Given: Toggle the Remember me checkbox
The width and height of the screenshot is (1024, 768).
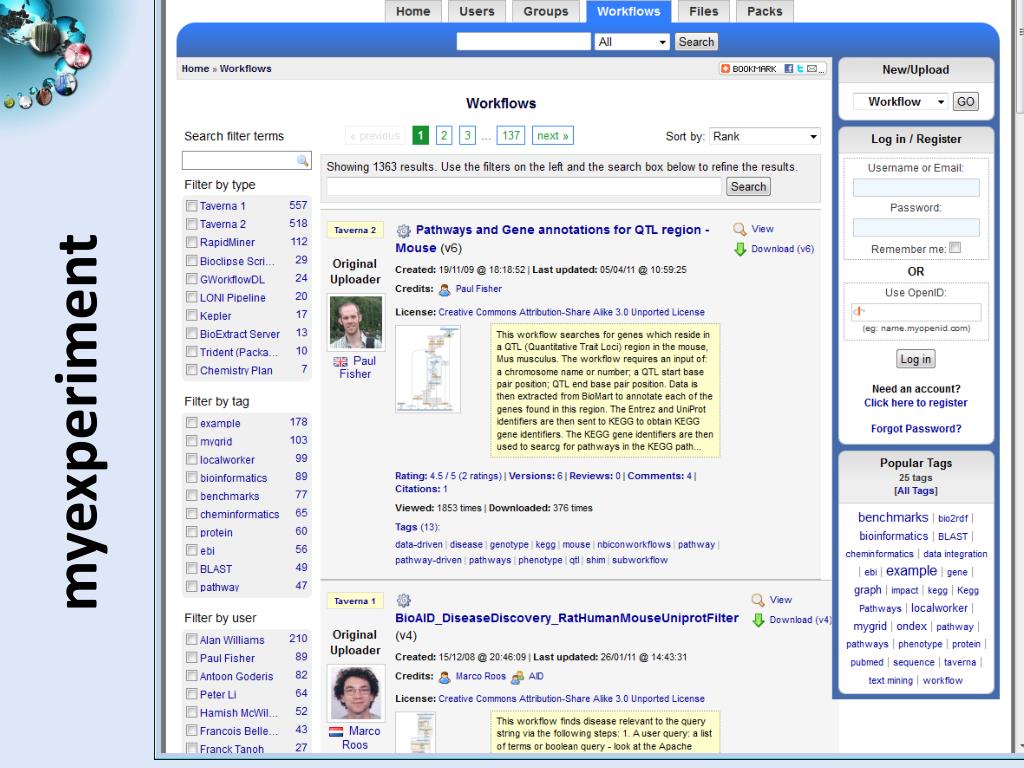Looking at the screenshot, I should click(955, 248).
